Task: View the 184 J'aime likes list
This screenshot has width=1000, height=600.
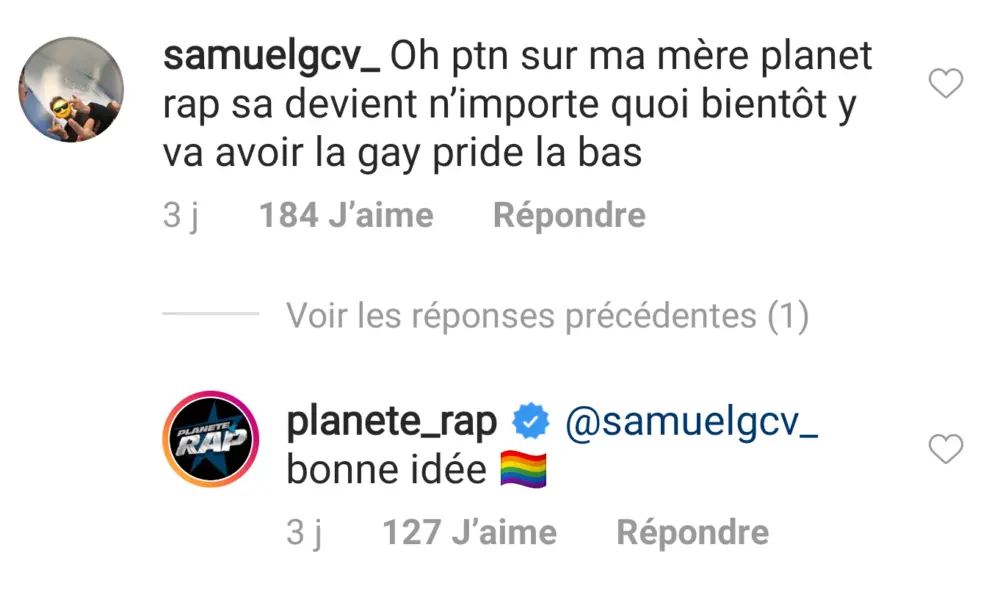Action: [346, 215]
